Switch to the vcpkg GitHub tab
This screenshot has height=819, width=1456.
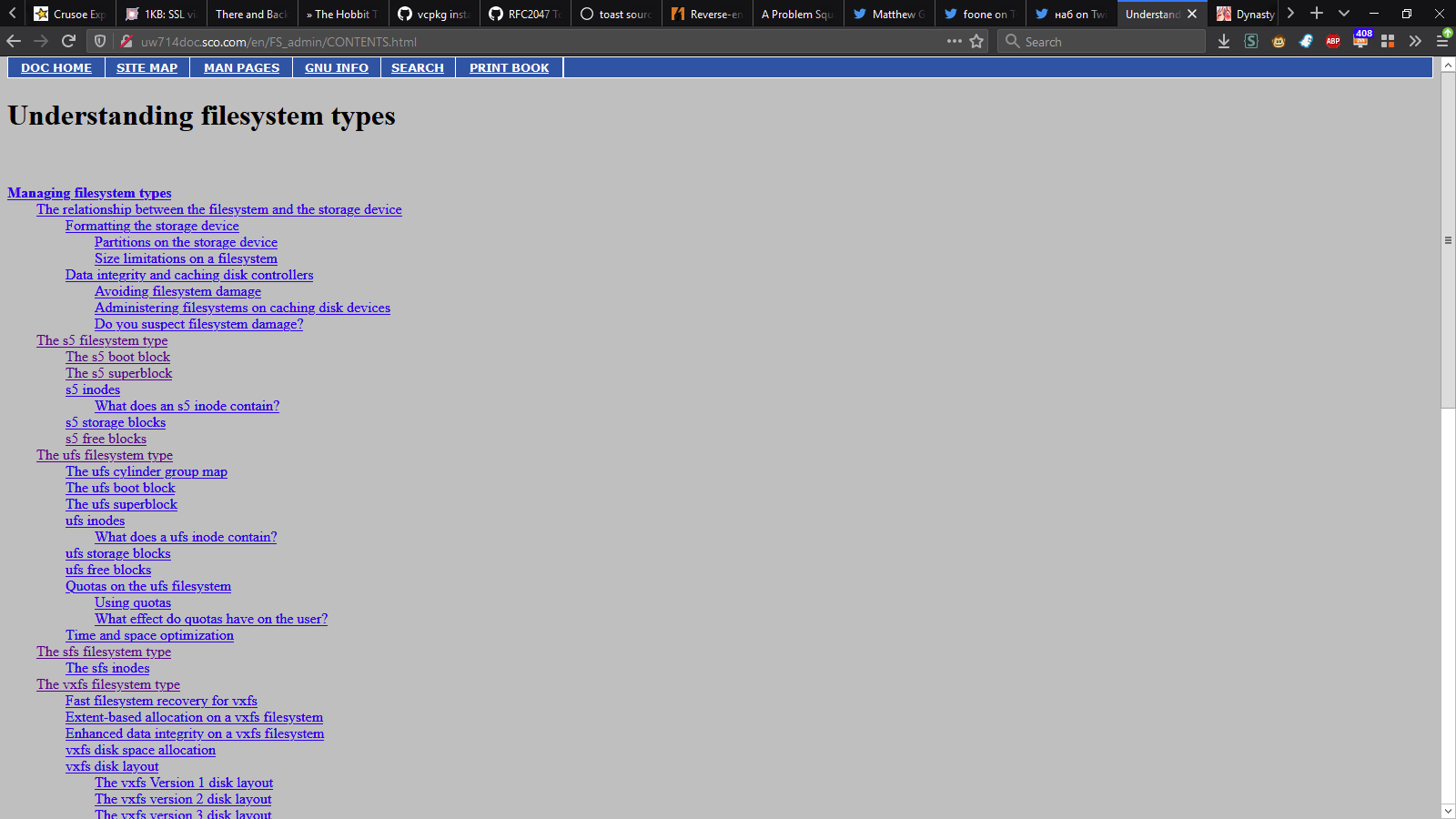click(x=434, y=14)
